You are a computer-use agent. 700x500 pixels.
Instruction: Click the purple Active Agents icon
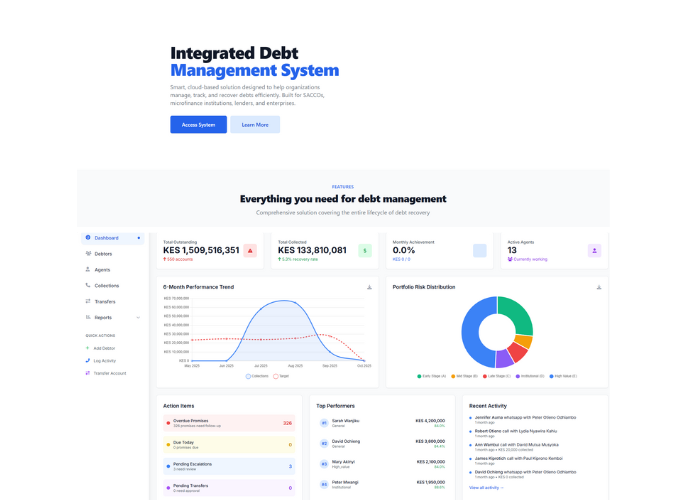tap(594, 250)
